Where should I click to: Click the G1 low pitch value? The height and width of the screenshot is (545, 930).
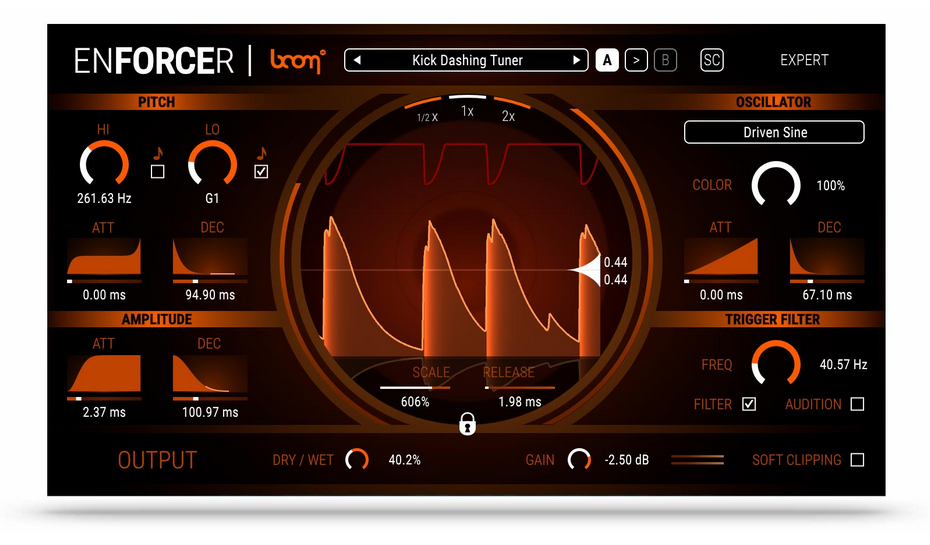(212, 198)
